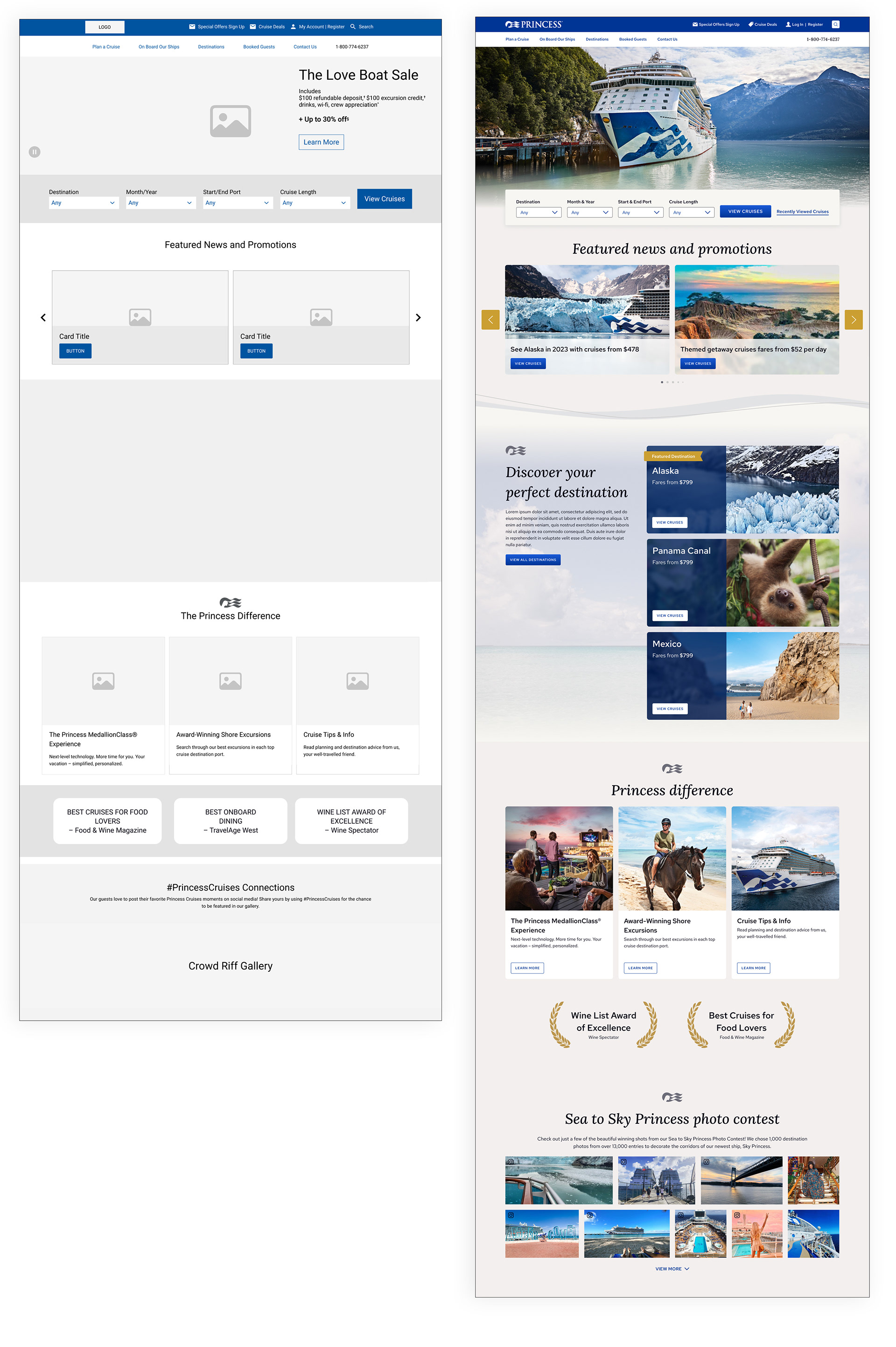
Task: Click View Cruises on the Alaska card
Action: 669,522
